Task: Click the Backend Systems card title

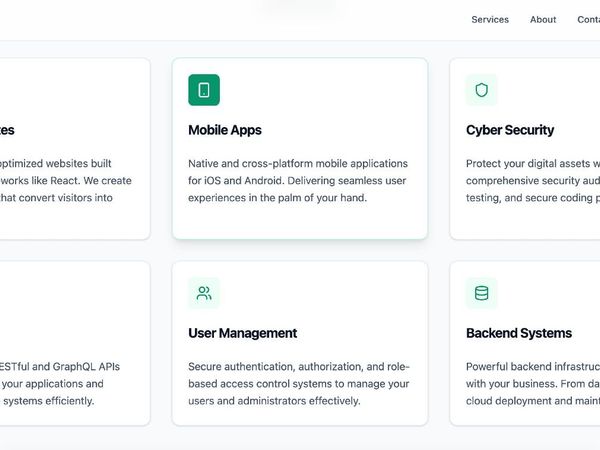Action: [519, 333]
